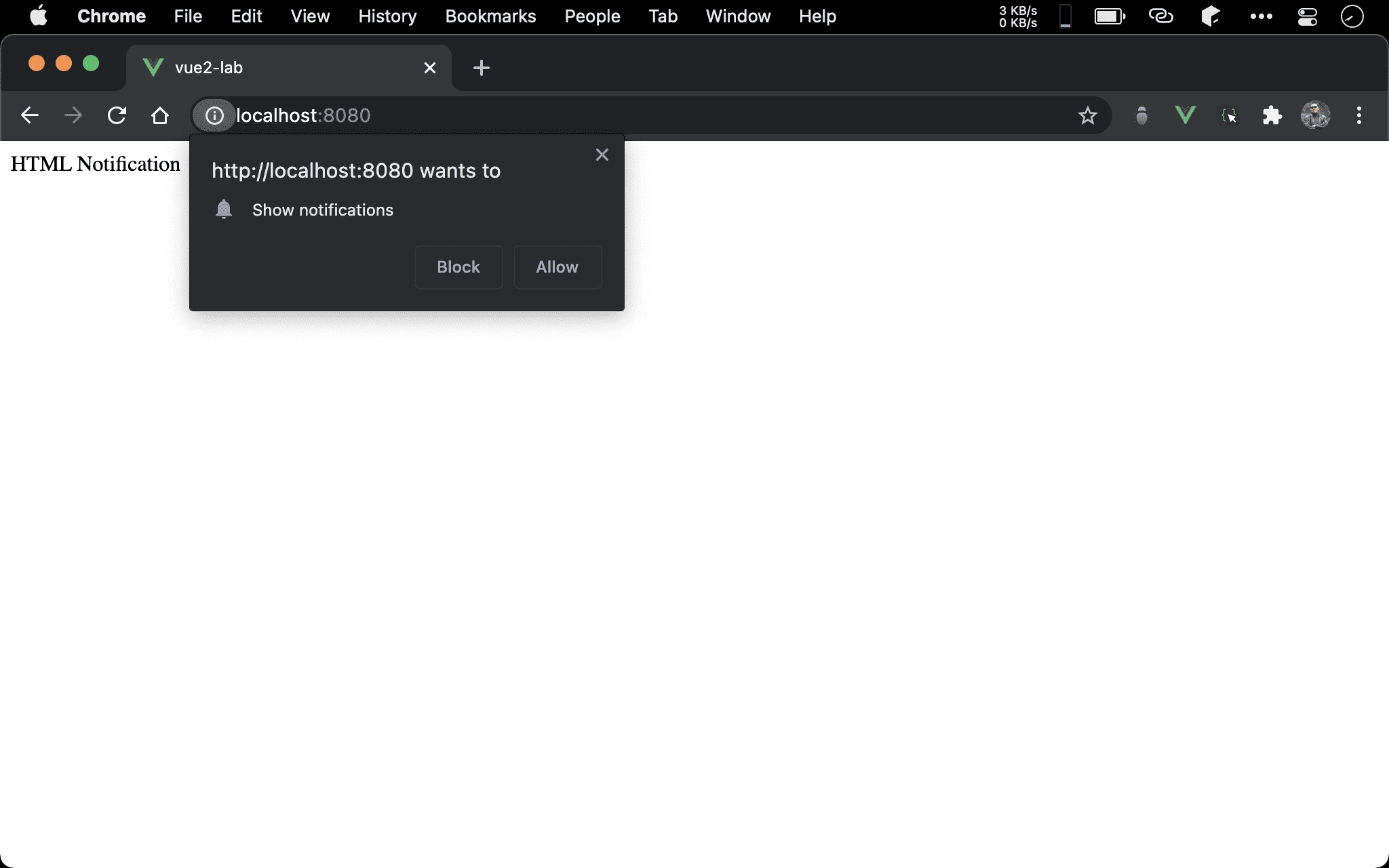Click Allow to grant notification permission

556,267
